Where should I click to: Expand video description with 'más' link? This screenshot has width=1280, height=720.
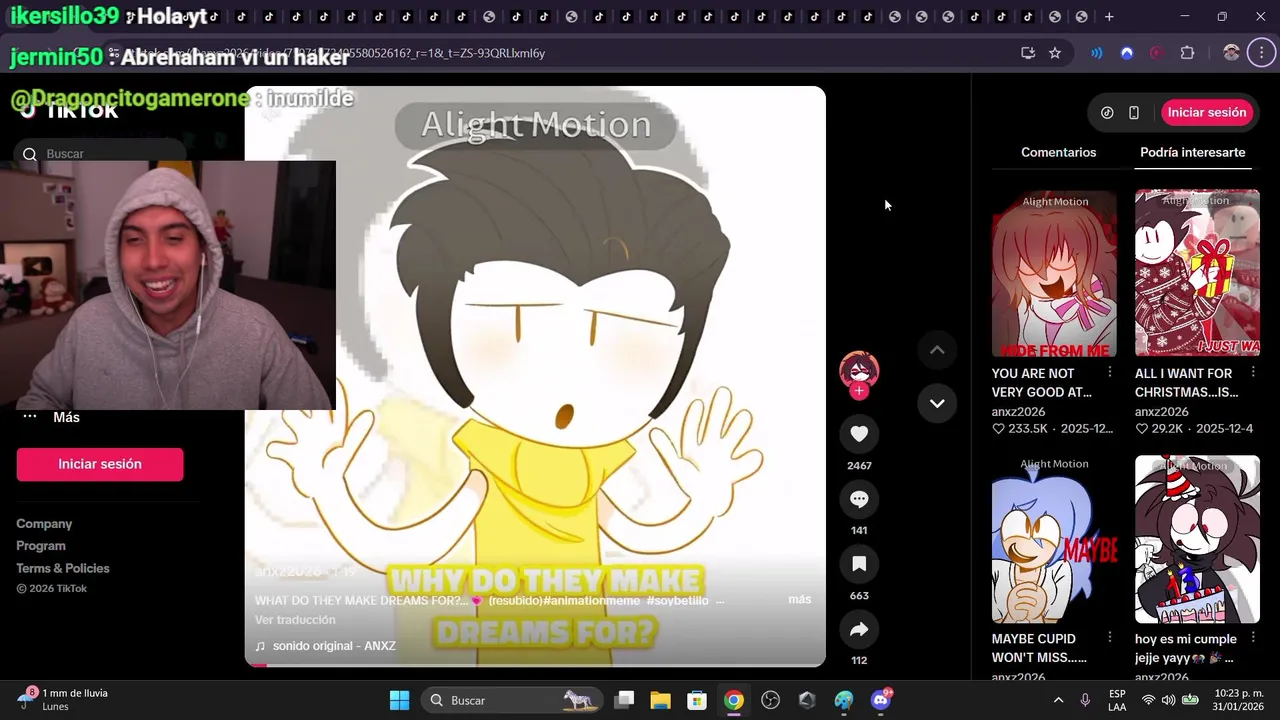click(799, 599)
